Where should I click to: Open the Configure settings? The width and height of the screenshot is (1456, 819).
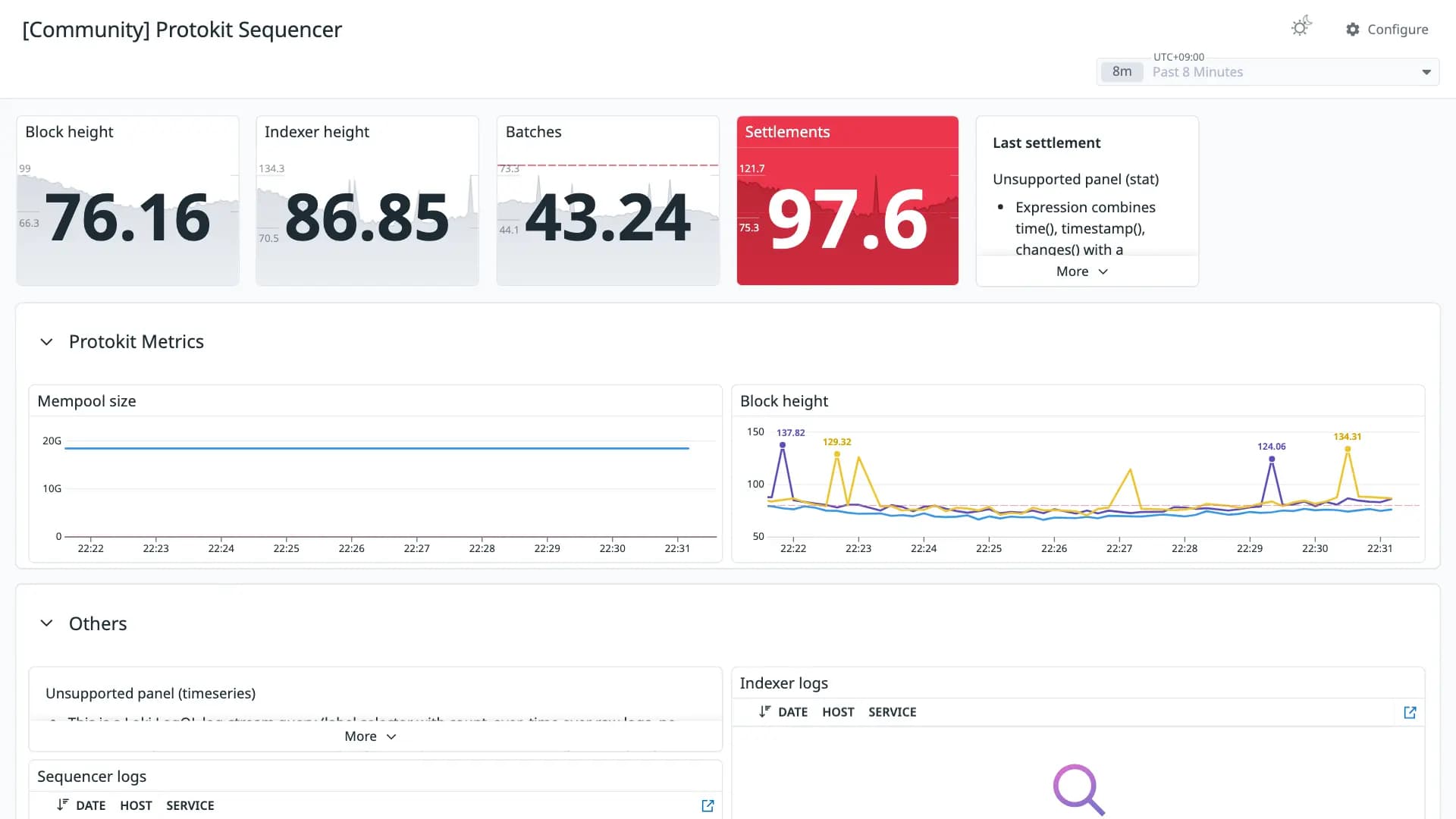[1387, 29]
